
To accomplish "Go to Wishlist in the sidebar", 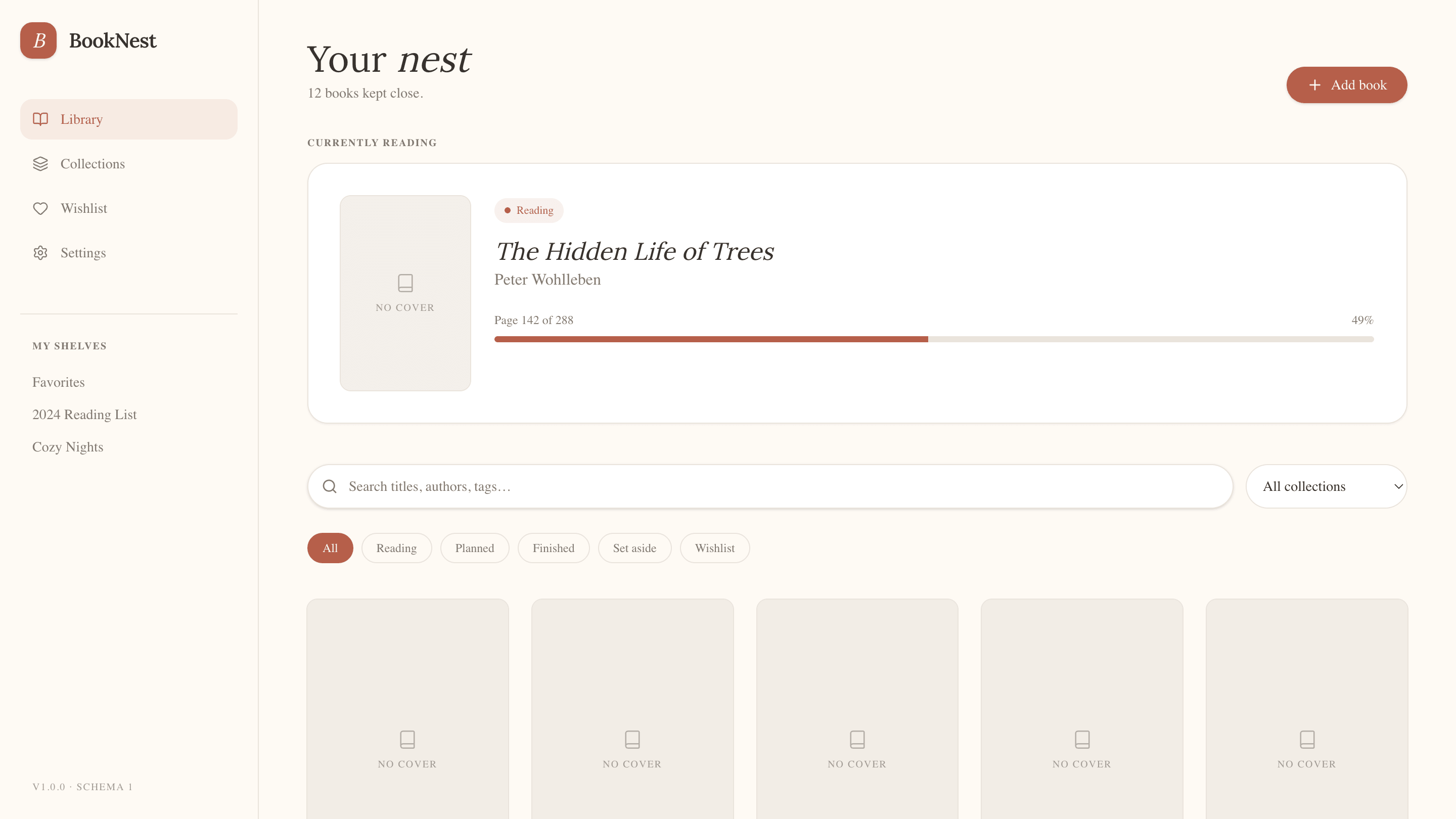I will (x=129, y=209).
